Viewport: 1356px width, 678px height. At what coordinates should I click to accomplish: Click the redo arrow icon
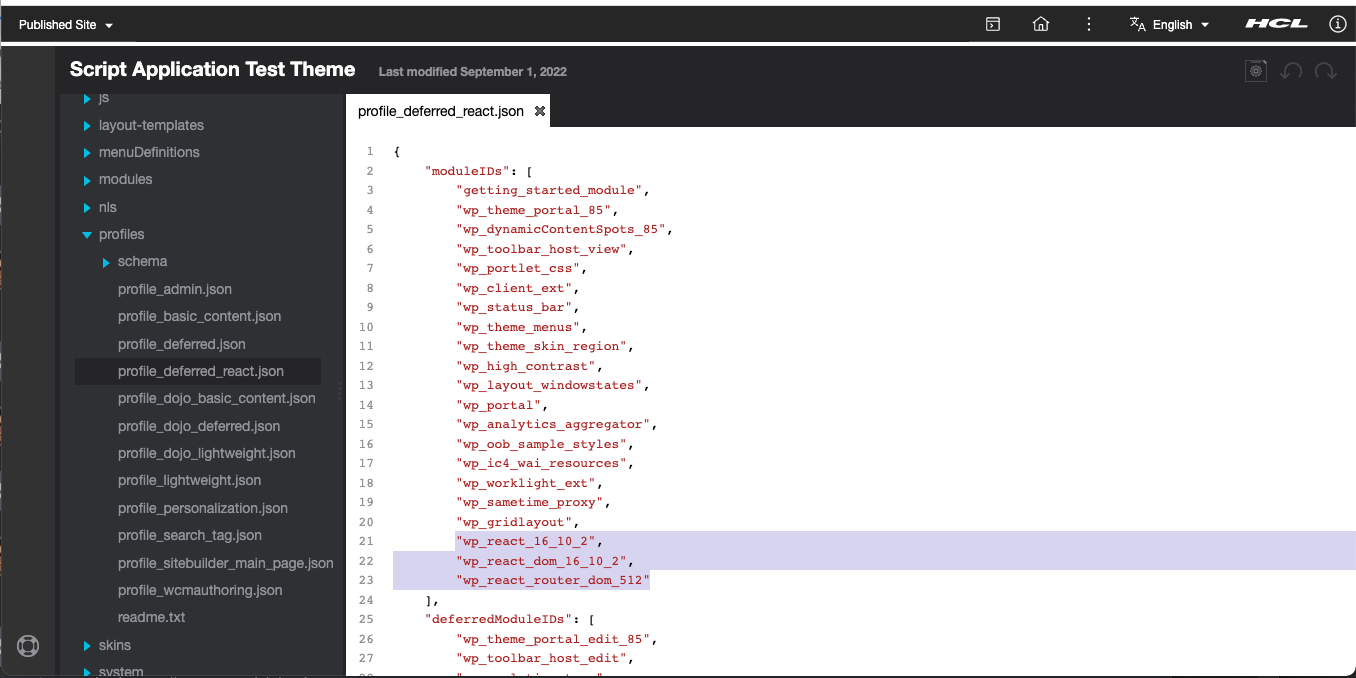(x=1325, y=71)
